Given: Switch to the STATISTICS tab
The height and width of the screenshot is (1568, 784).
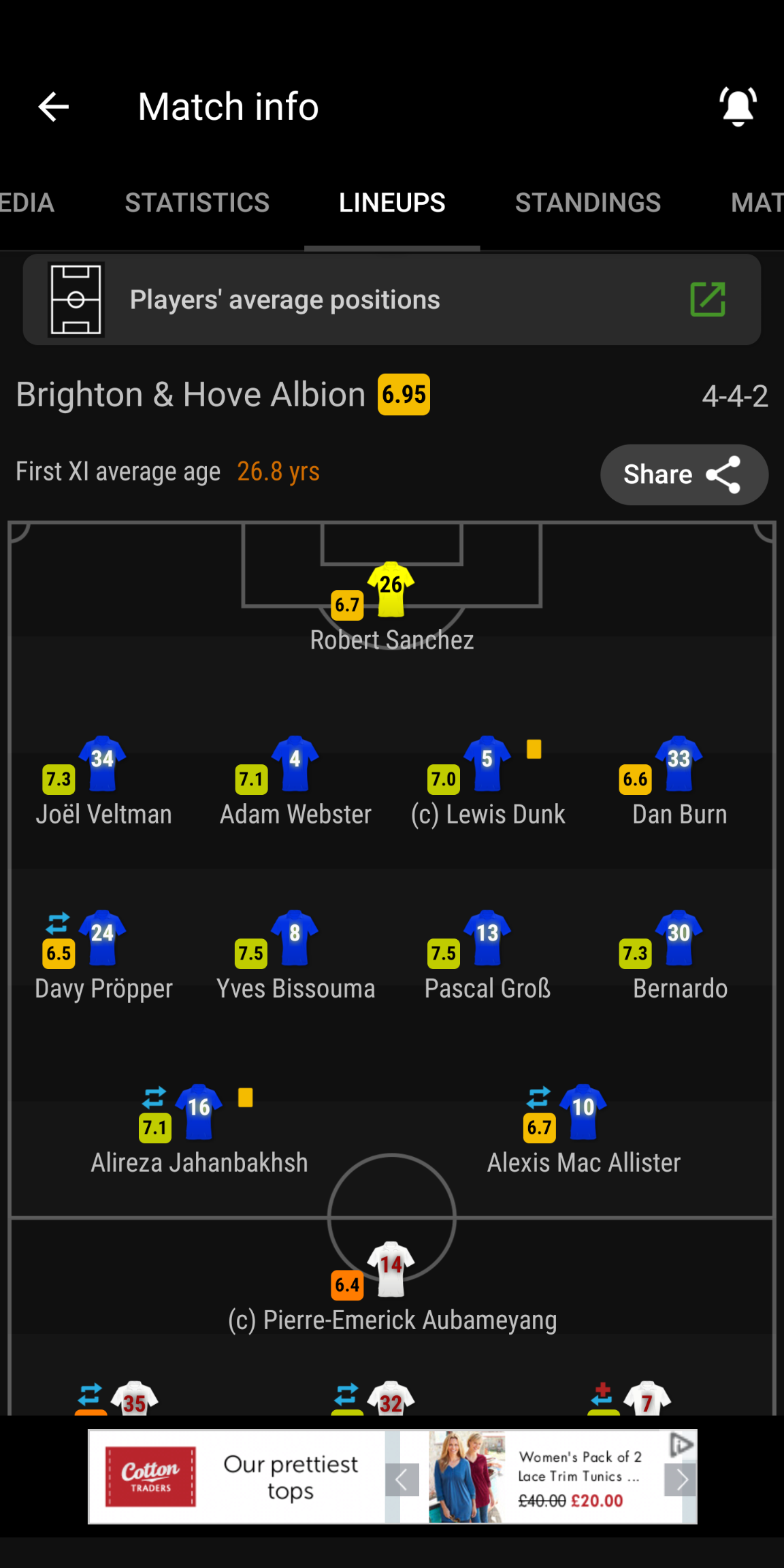Looking at the screenshot, I should click(197, 203).
